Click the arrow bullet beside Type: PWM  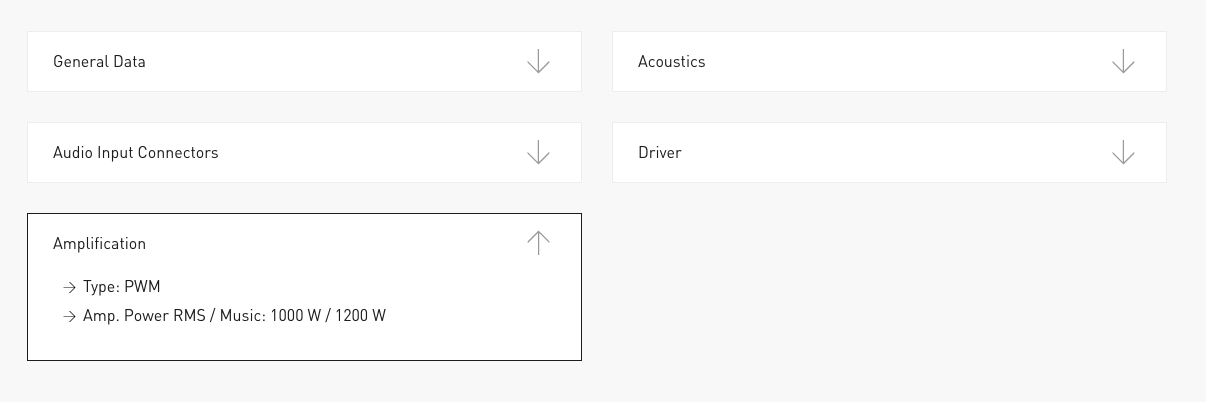coord(69,288)
